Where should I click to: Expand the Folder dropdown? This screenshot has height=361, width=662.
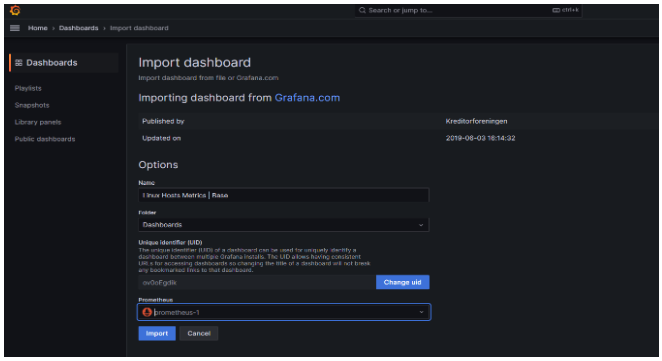(284, 225)
